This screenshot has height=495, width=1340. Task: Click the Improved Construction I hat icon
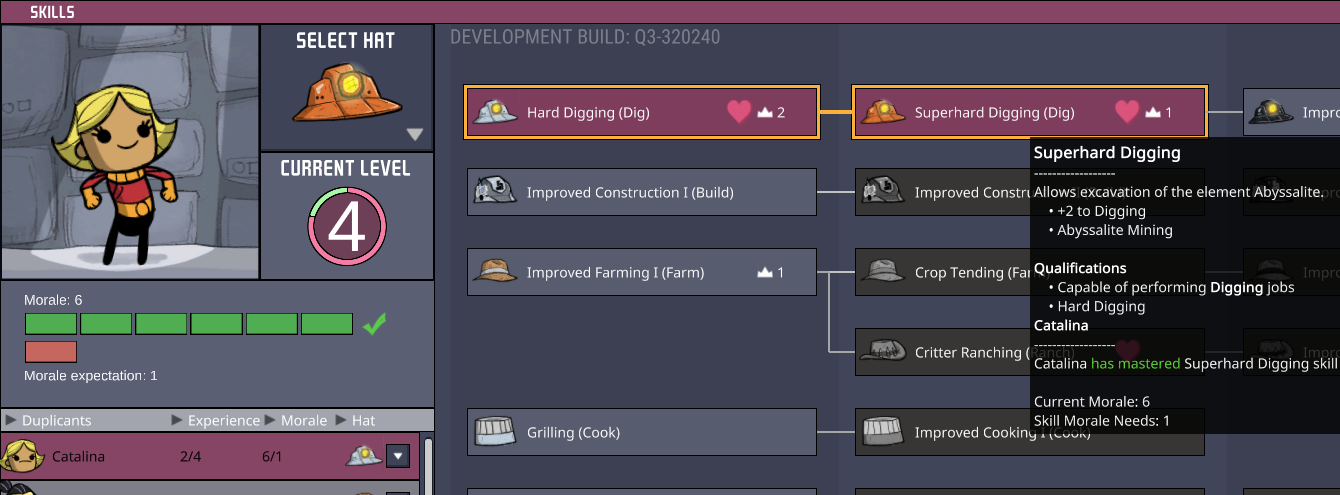click(x=495, y=192)
